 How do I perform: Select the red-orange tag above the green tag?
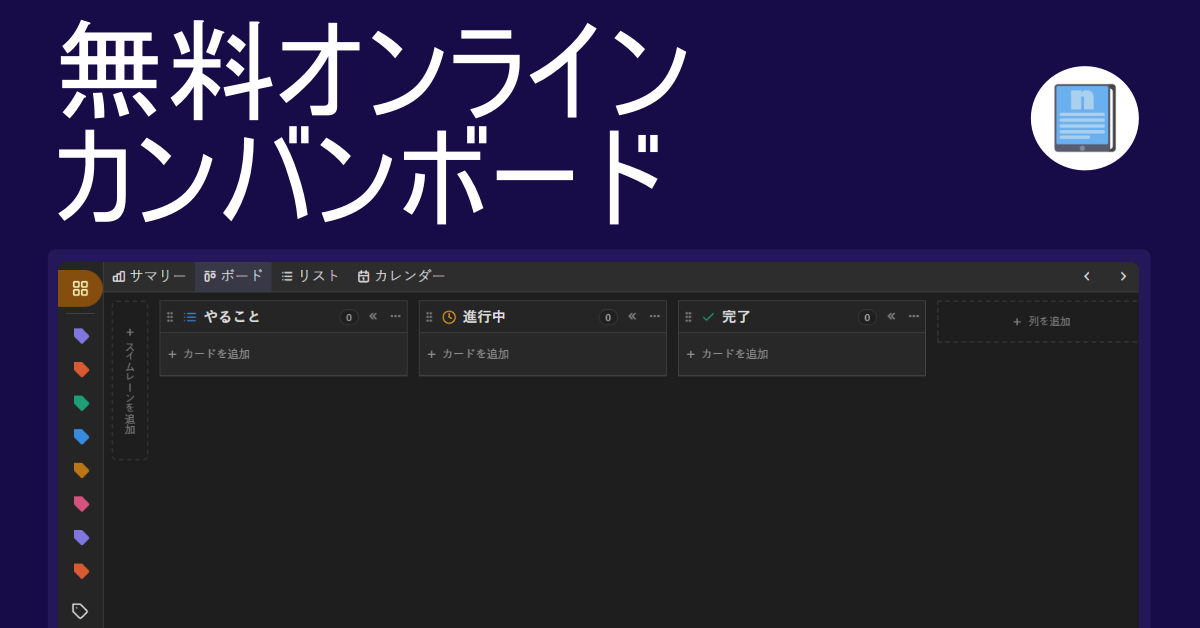[81, 370]
